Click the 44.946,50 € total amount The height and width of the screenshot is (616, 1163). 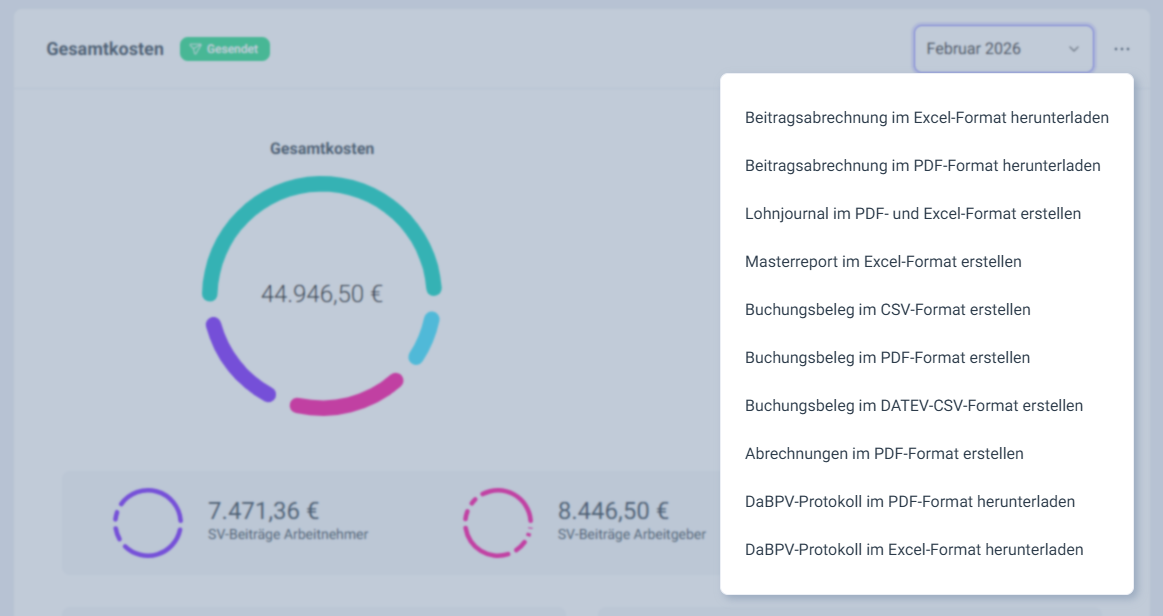[x=322, y=294]
